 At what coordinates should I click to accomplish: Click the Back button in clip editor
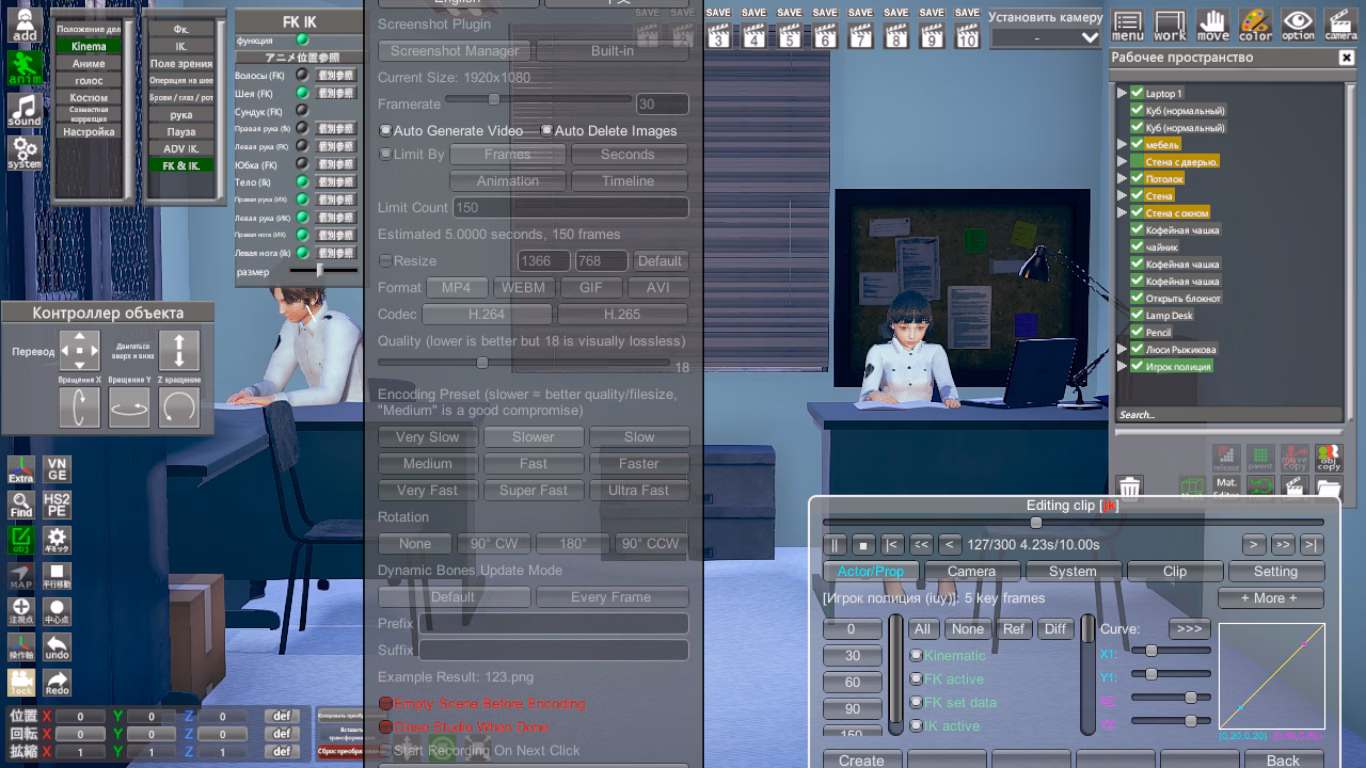(1283, 760)
